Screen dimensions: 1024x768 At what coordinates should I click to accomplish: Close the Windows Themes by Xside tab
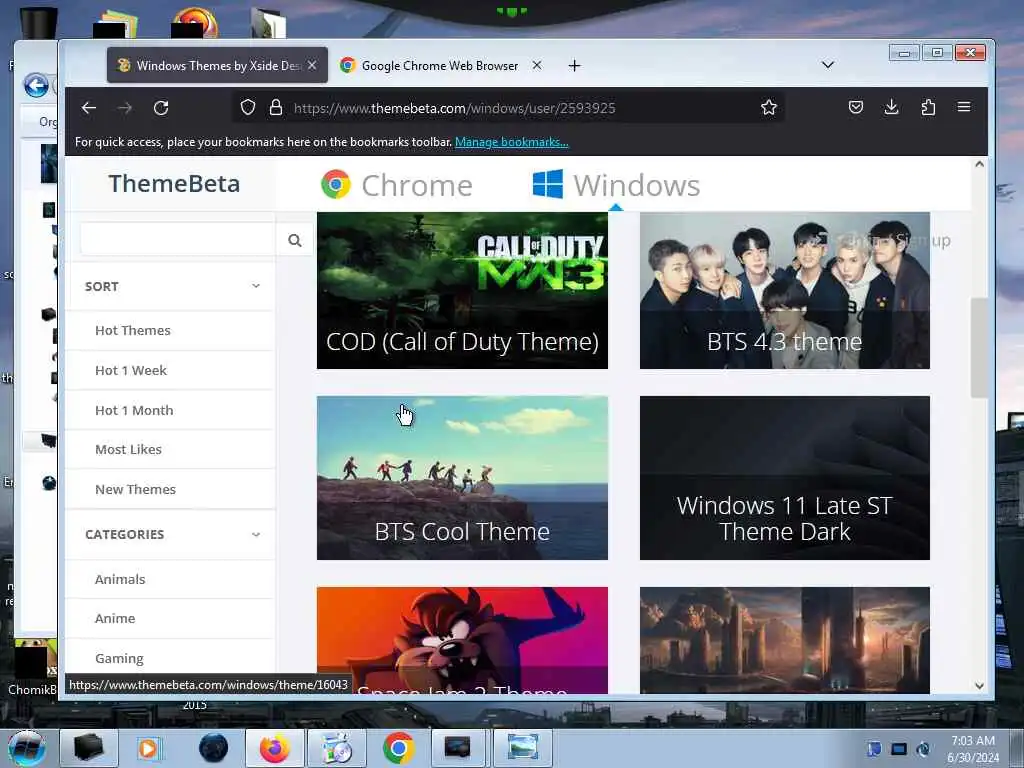[312, 65]
